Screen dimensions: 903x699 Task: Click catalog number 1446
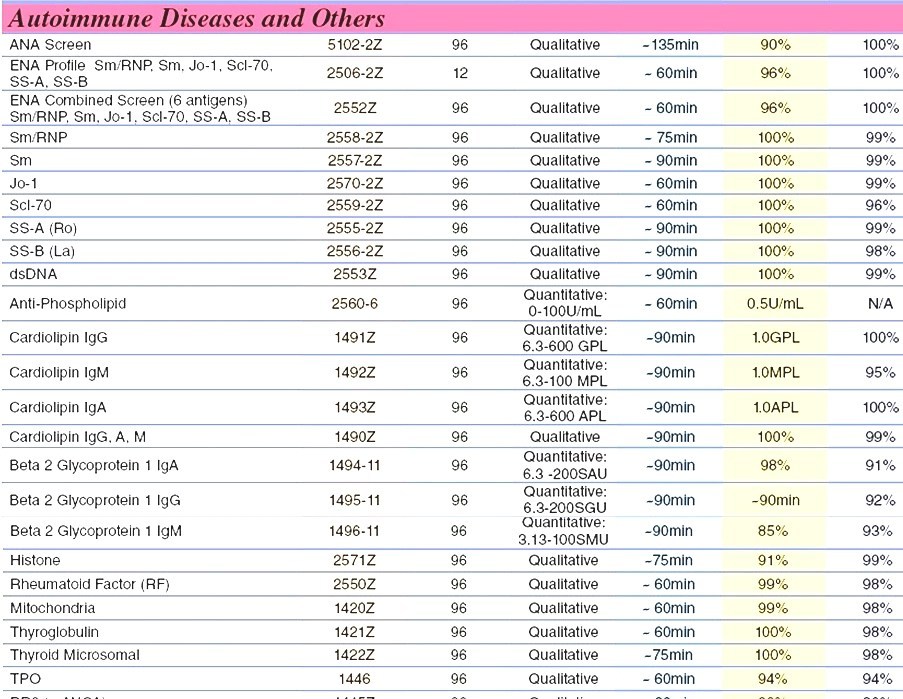355,679
